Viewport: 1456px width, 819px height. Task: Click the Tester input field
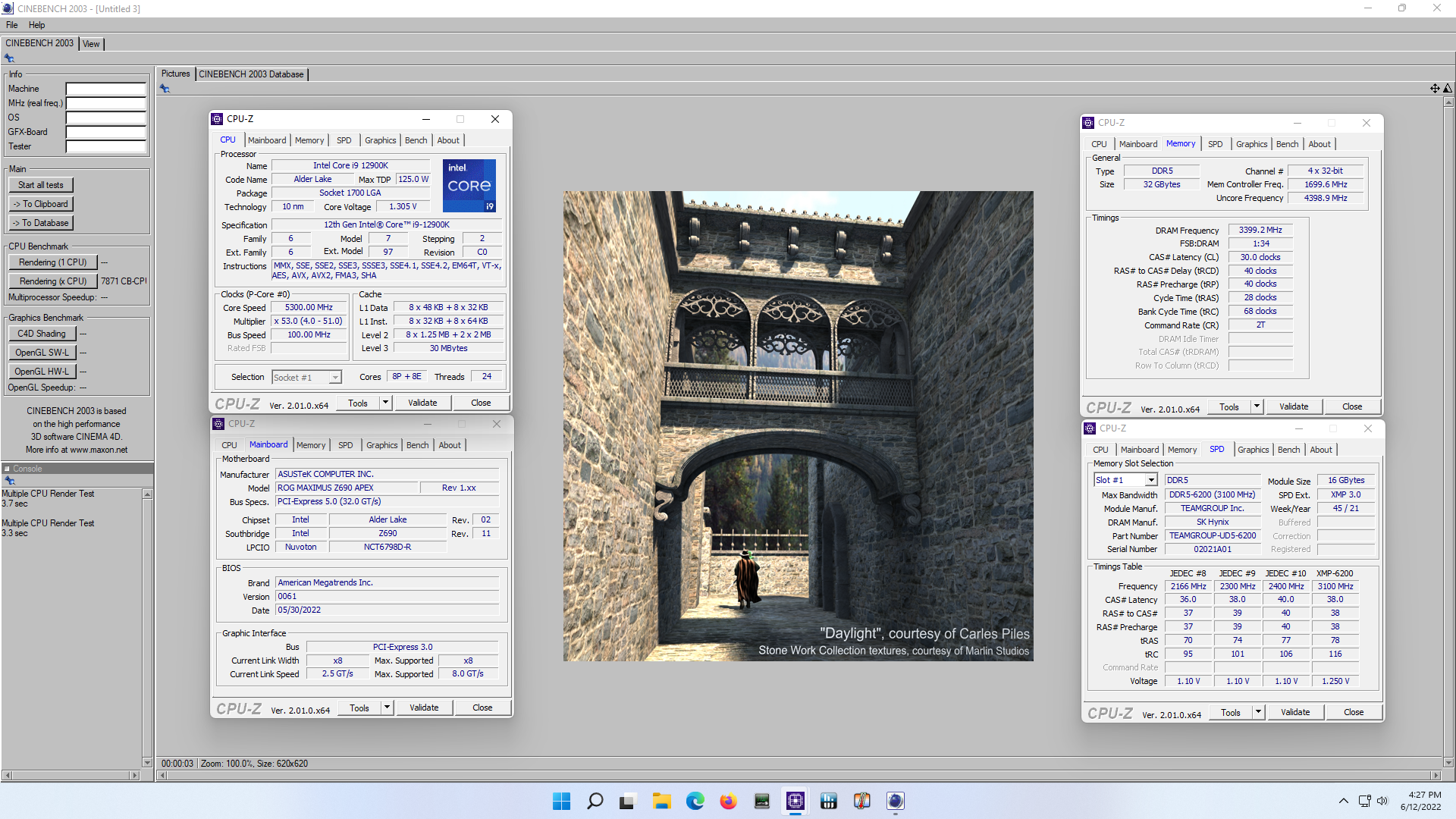point(105,146)
